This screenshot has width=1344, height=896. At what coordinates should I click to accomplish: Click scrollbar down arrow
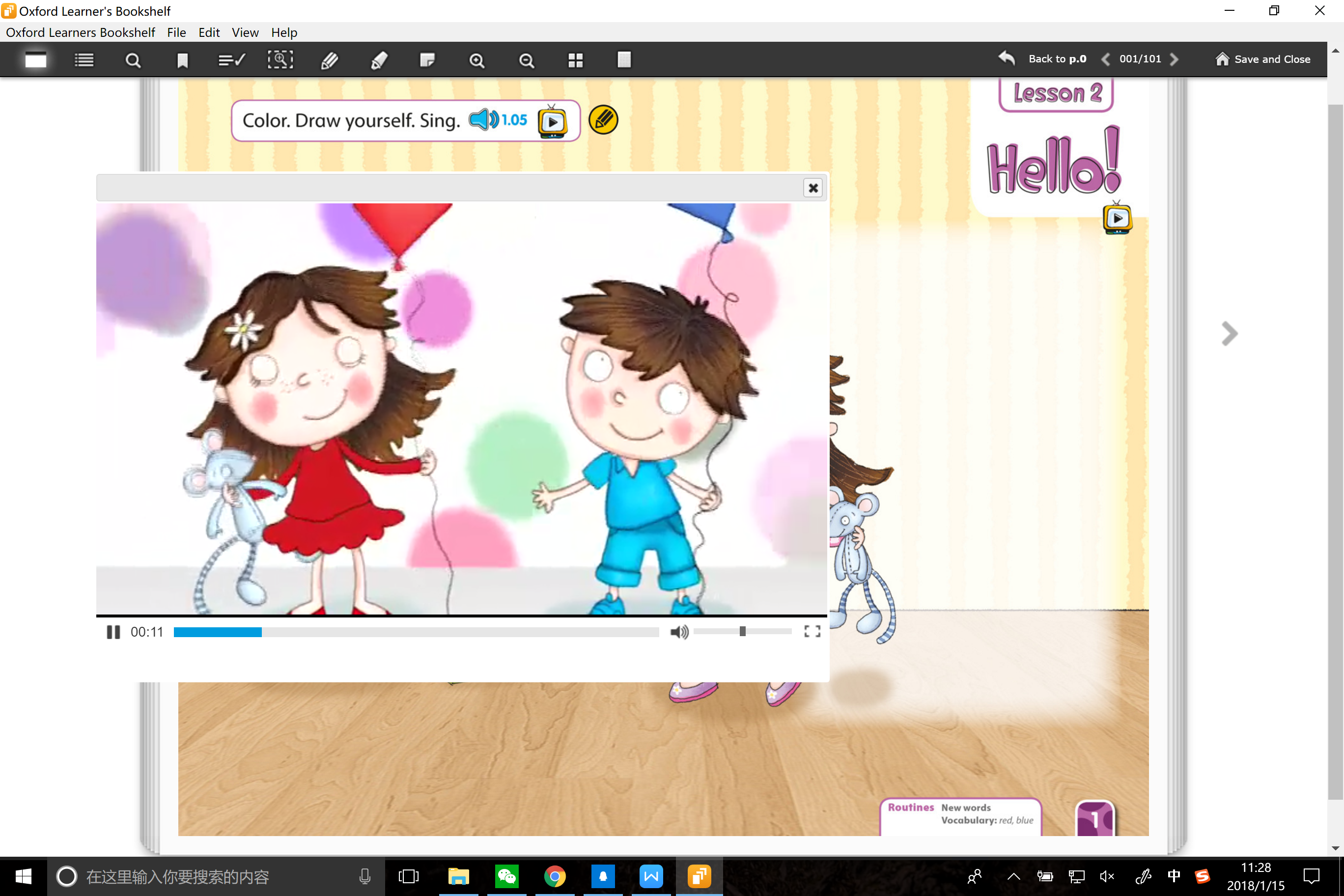[1336, 848]
